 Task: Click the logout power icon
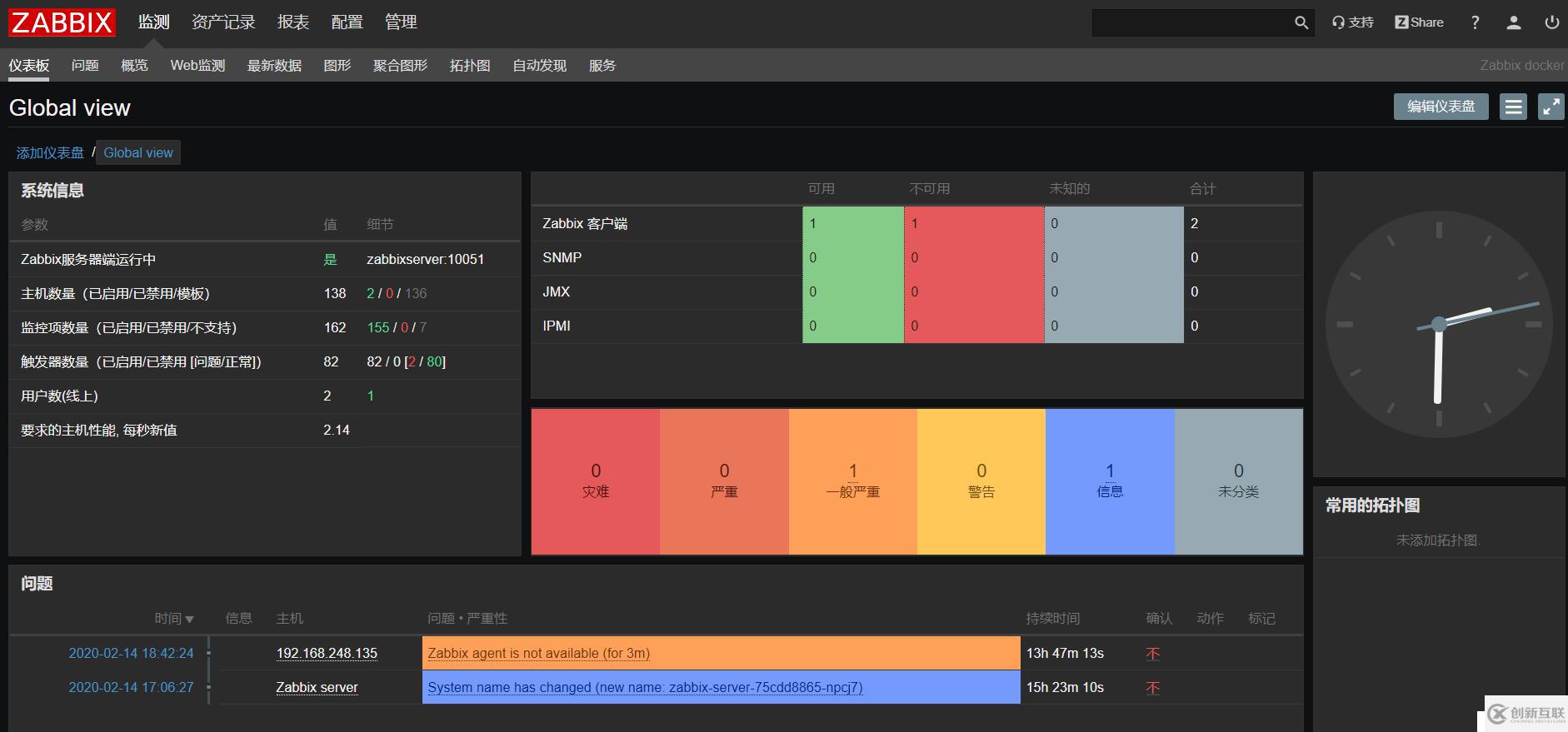[x=1551, y=22]
